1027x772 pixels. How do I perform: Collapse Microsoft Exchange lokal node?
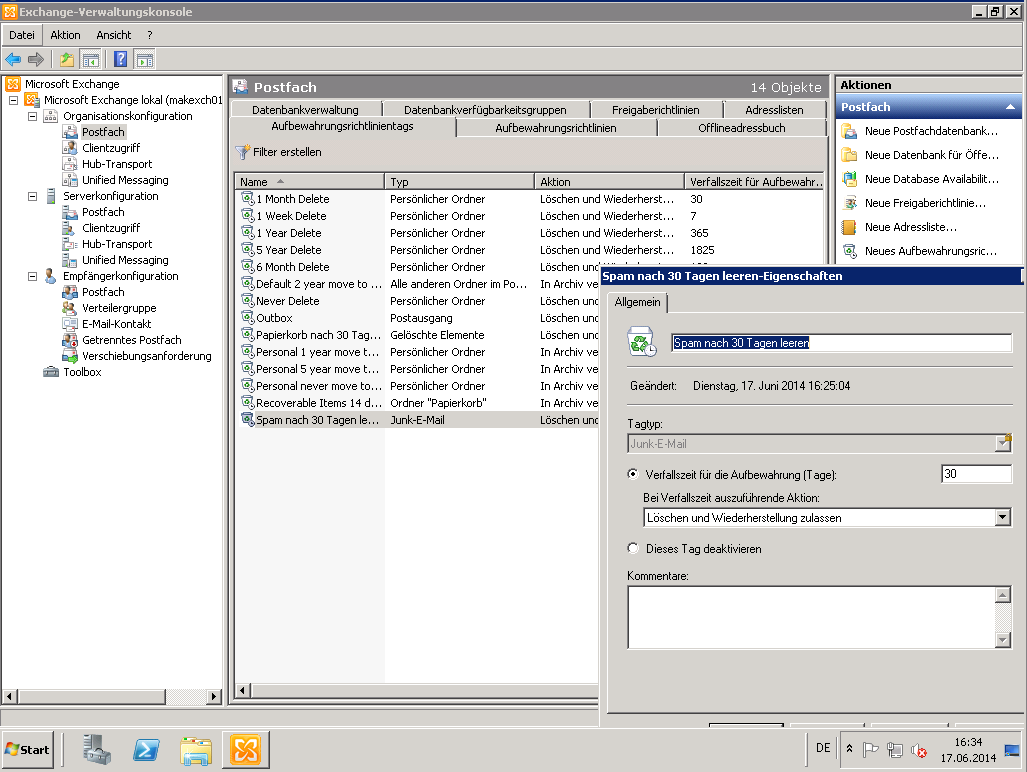click(13, 100)
